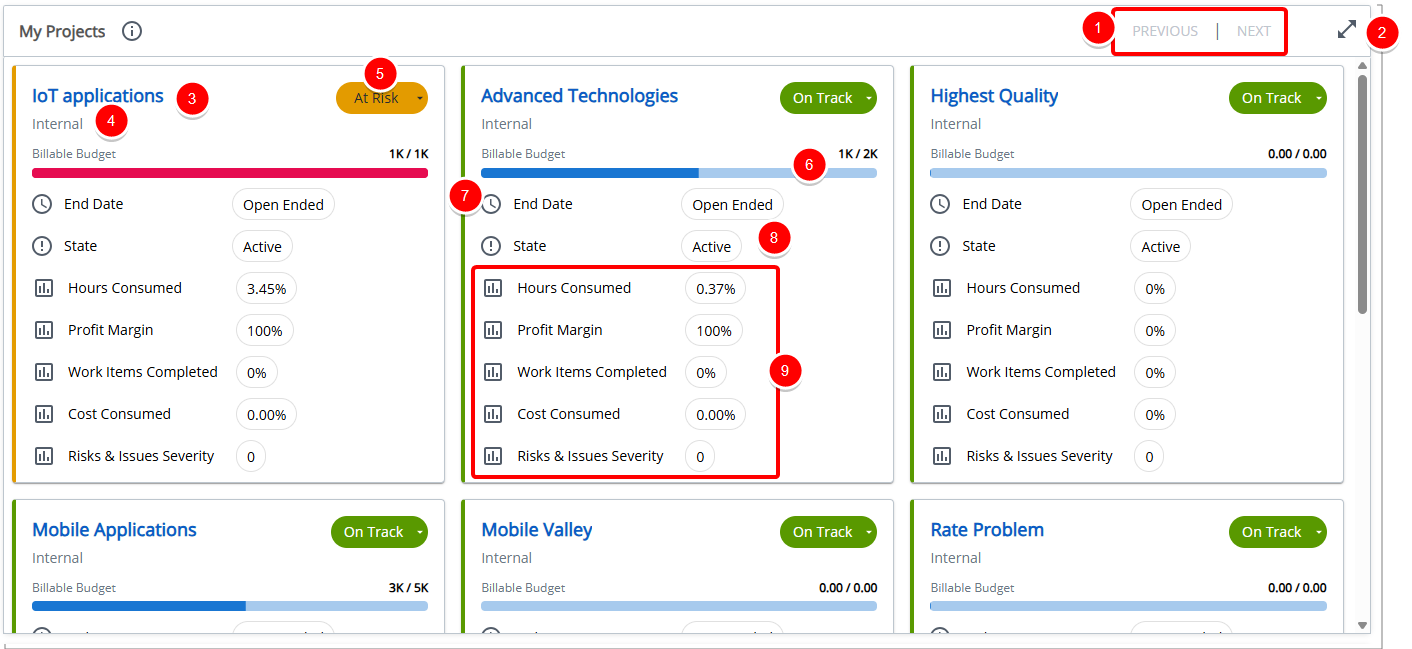Select the Hours Consumed chart icon on IoT applications
1412x649 pixels.
pyautogui.click(x=44, y=288)
